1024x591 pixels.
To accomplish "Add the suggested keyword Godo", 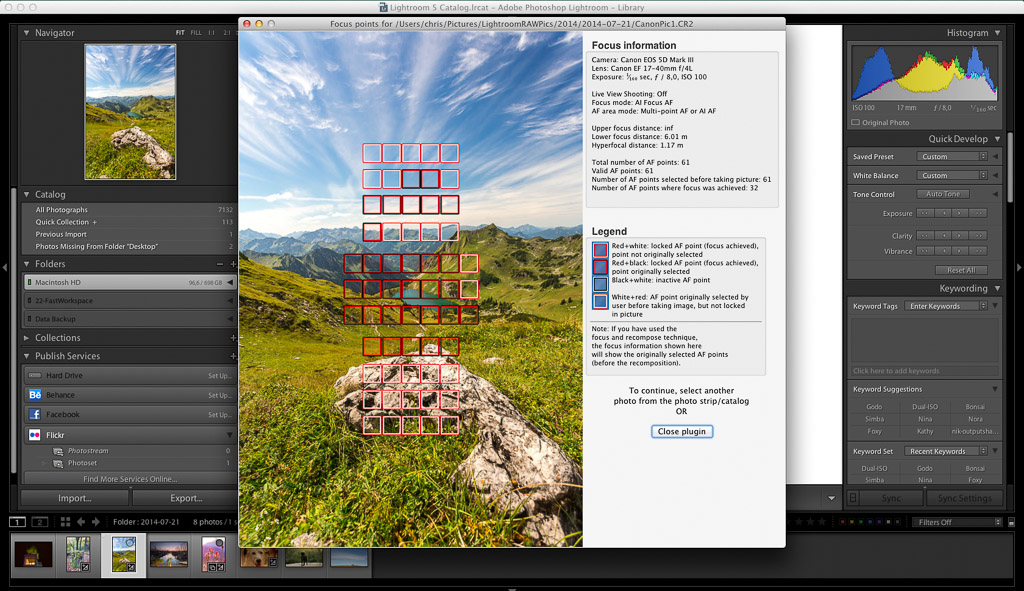I will (874, 407).
